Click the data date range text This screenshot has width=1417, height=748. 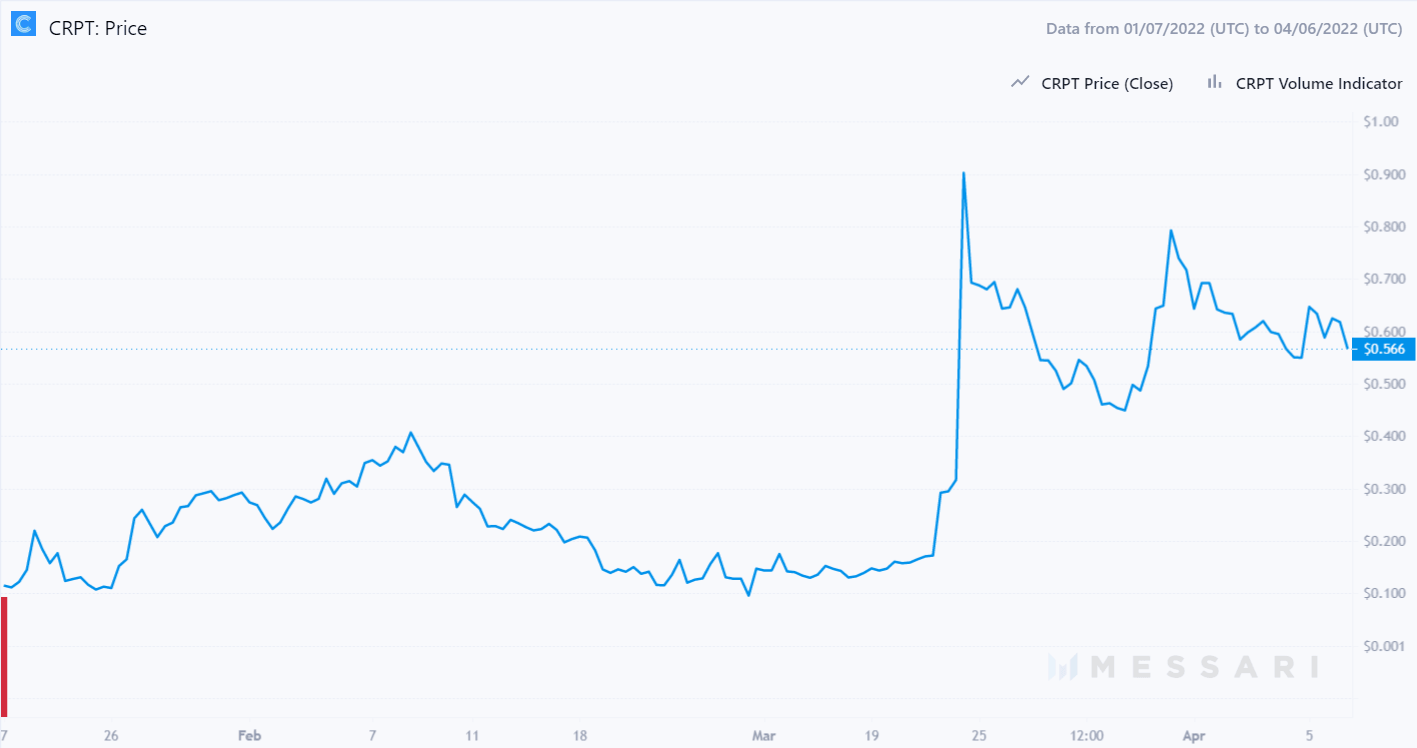1224,29
